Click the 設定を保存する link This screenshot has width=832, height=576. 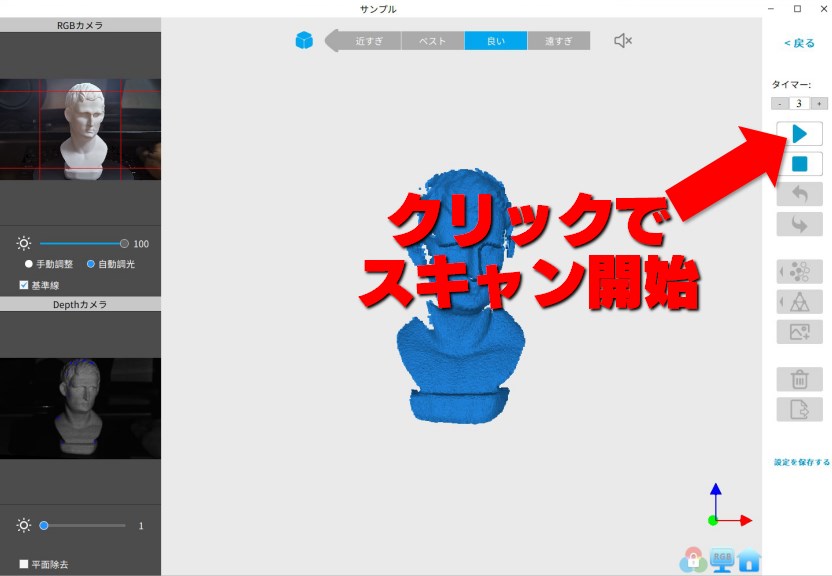pyautogui.click(x=802, y=462)
